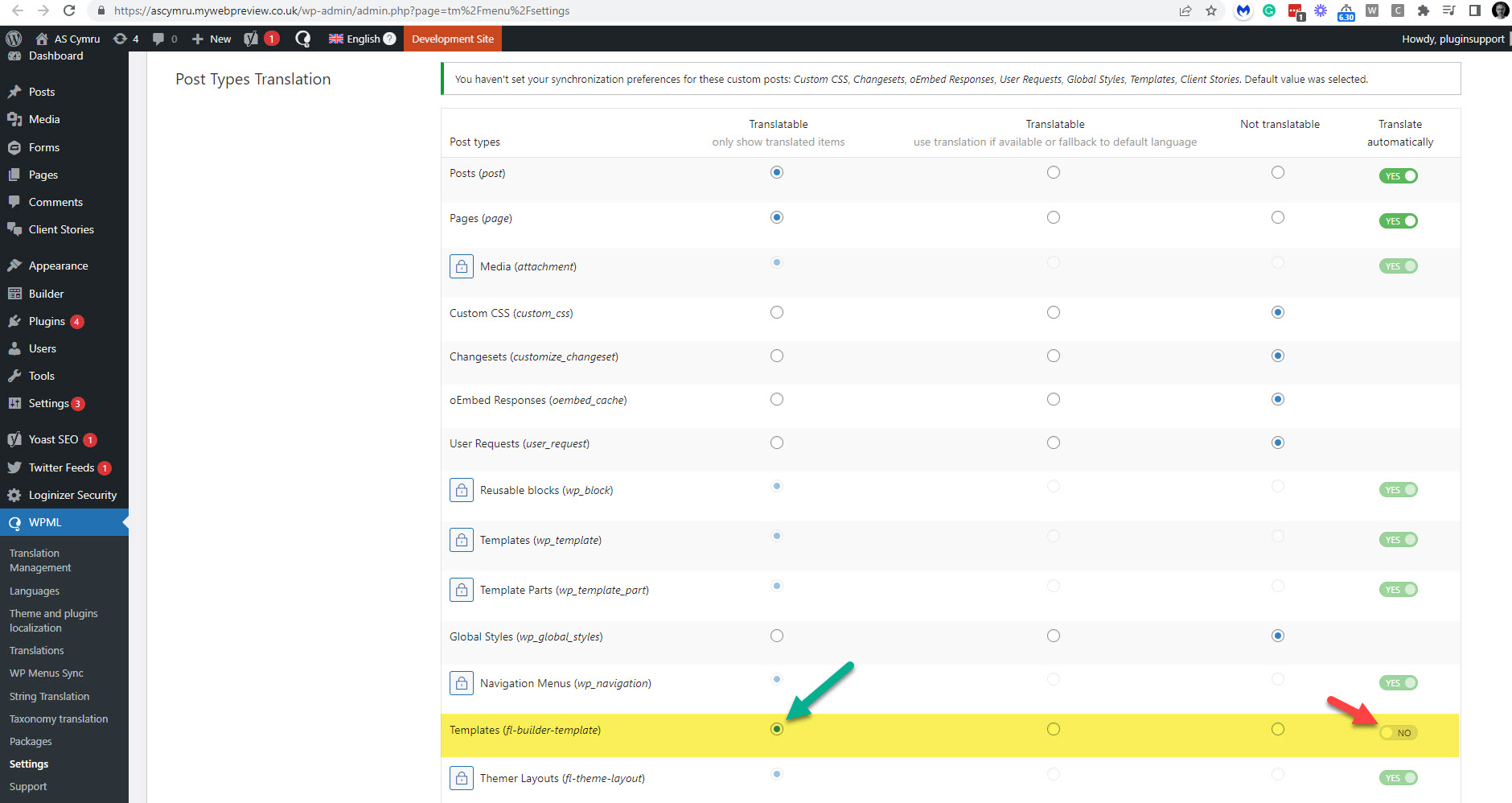Viewport: 1512px width, 803px height.
Task: Open the New content menu
Action: (x=212, y=39)
